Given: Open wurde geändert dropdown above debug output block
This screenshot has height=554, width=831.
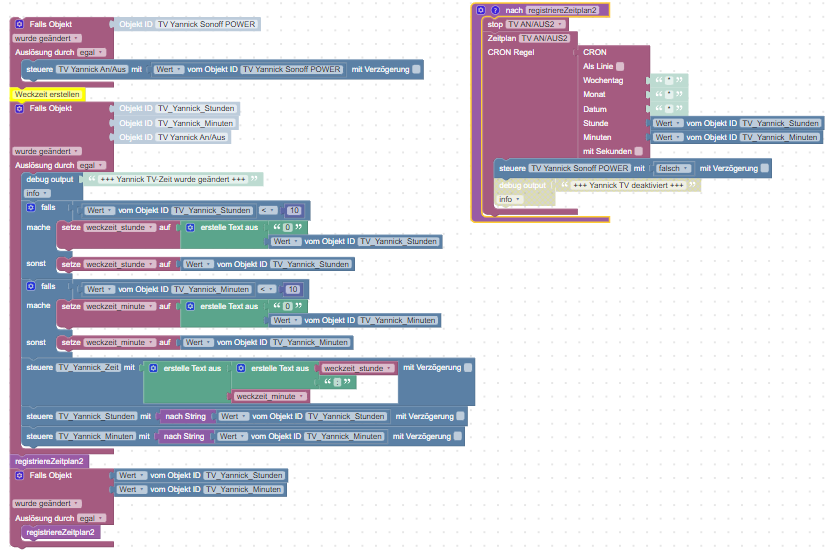Looking at the screenshot, I should (47, 151).
